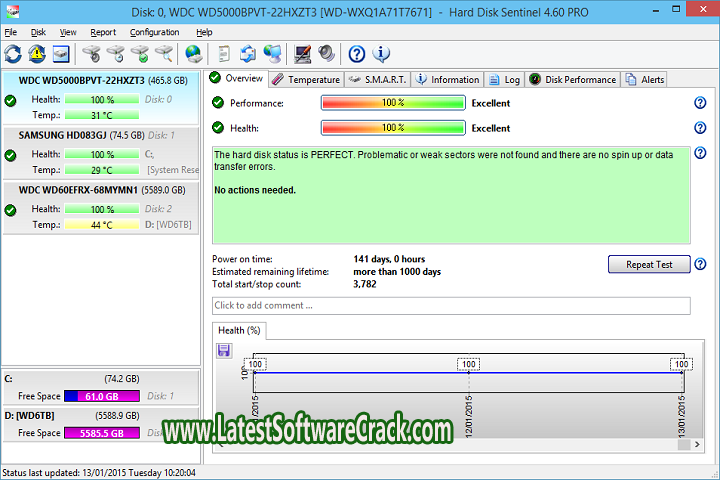The image size is (720, 480).
Task: Select disk SAMSUNG HD083GJ
Action: coord(101,153)
